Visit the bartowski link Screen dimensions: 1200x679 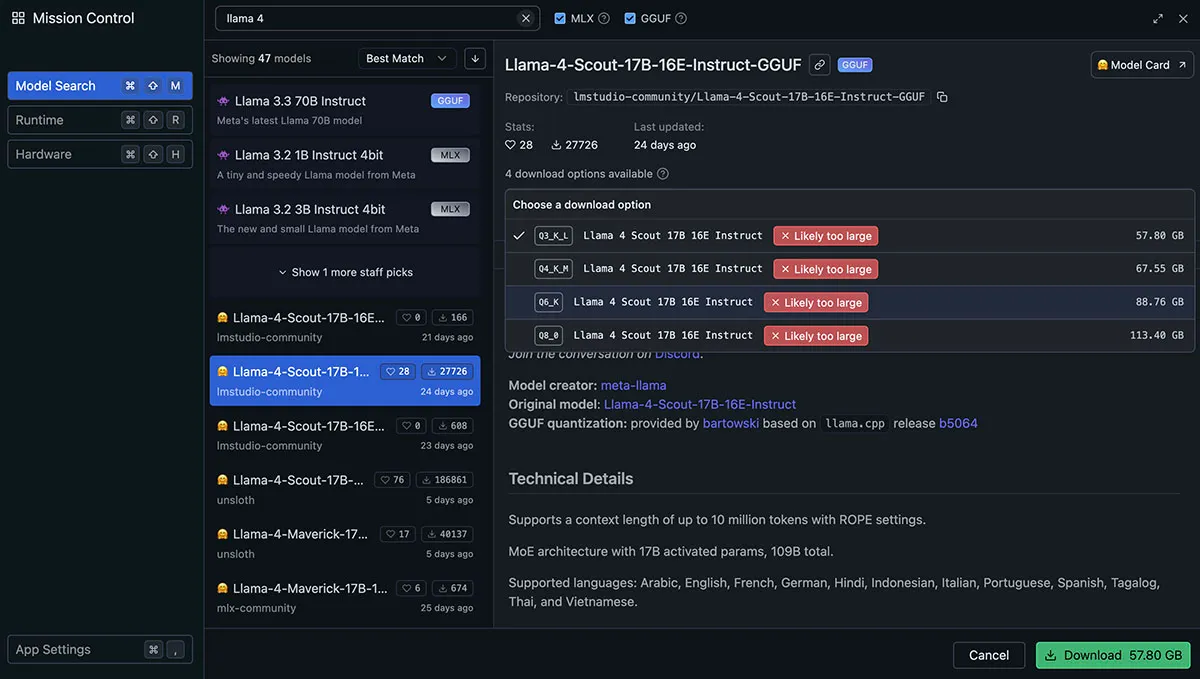point(731,424)
